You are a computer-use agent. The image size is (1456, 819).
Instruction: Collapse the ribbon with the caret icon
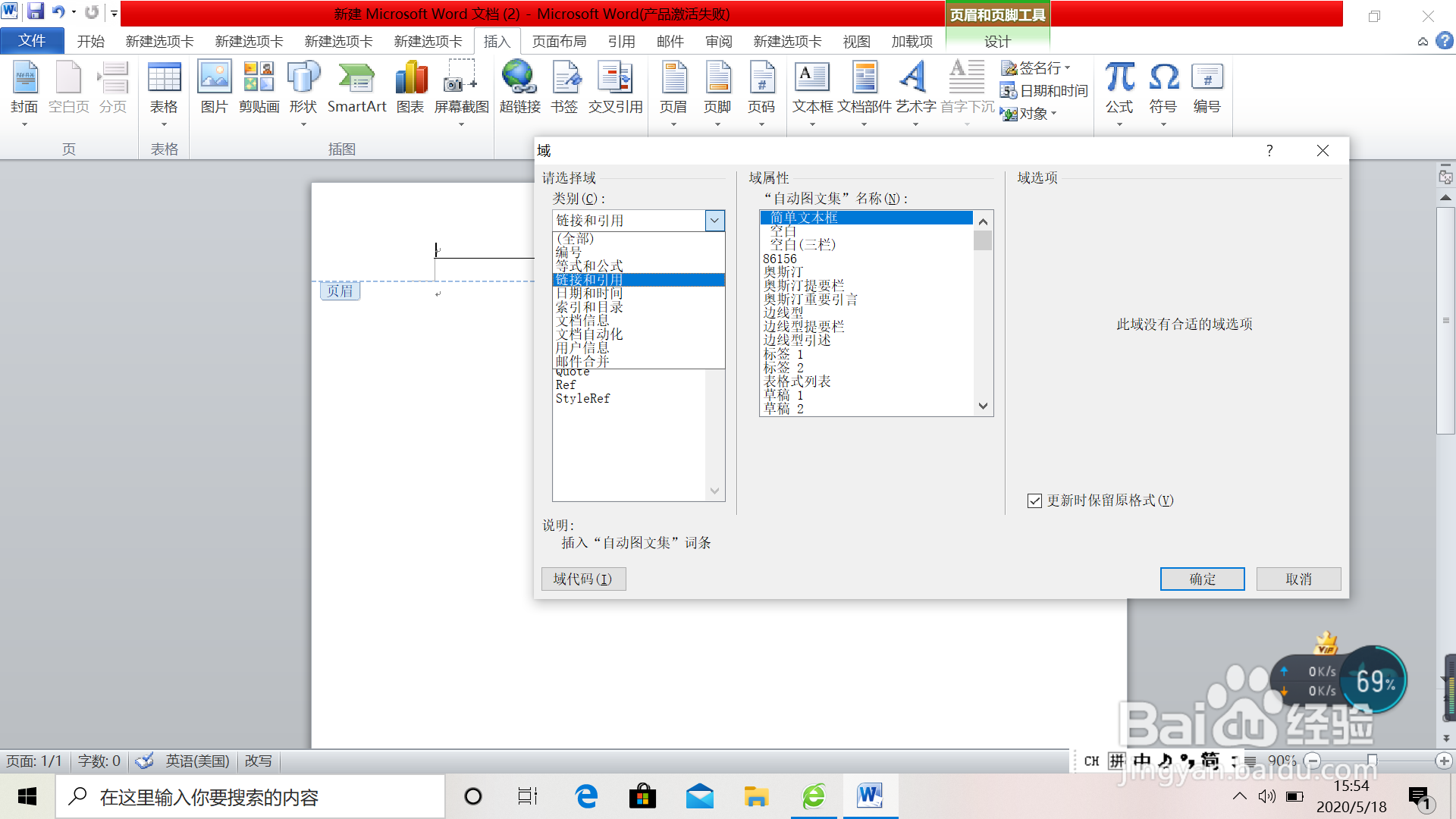[1423, 42]
